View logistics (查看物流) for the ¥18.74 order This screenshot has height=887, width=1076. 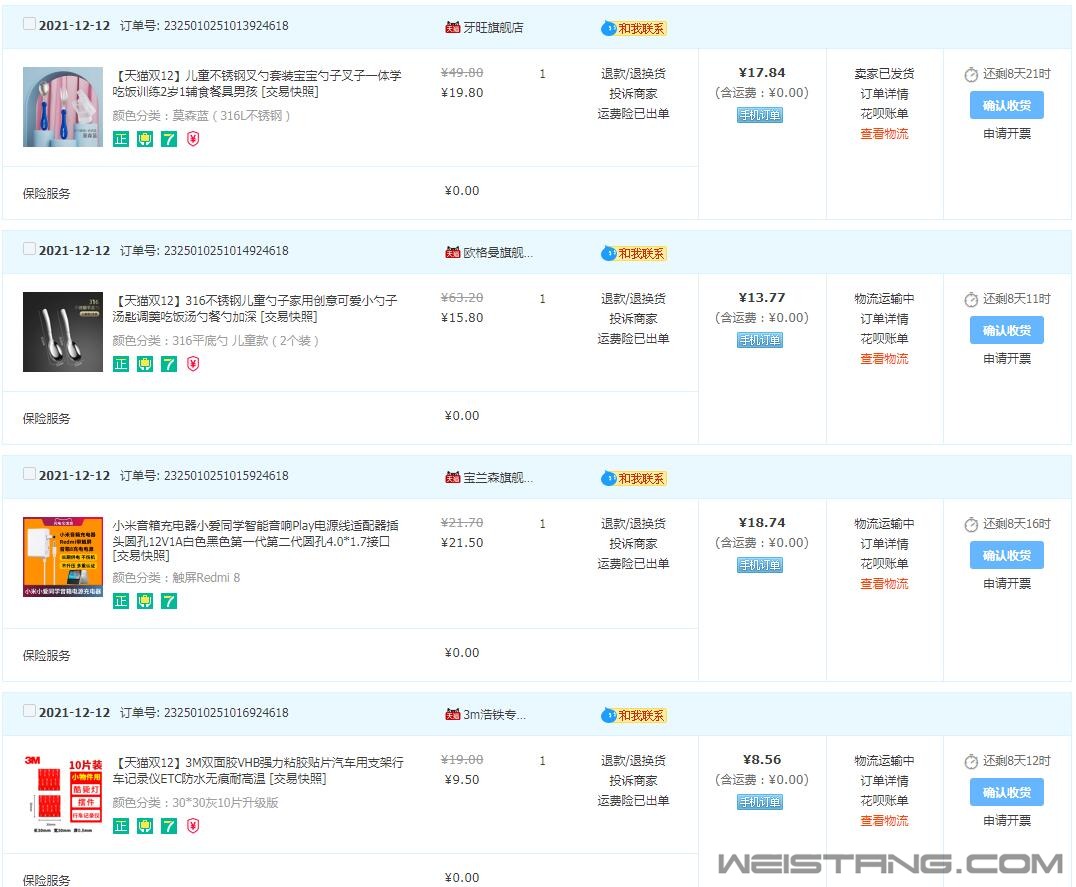click(884, 583)
